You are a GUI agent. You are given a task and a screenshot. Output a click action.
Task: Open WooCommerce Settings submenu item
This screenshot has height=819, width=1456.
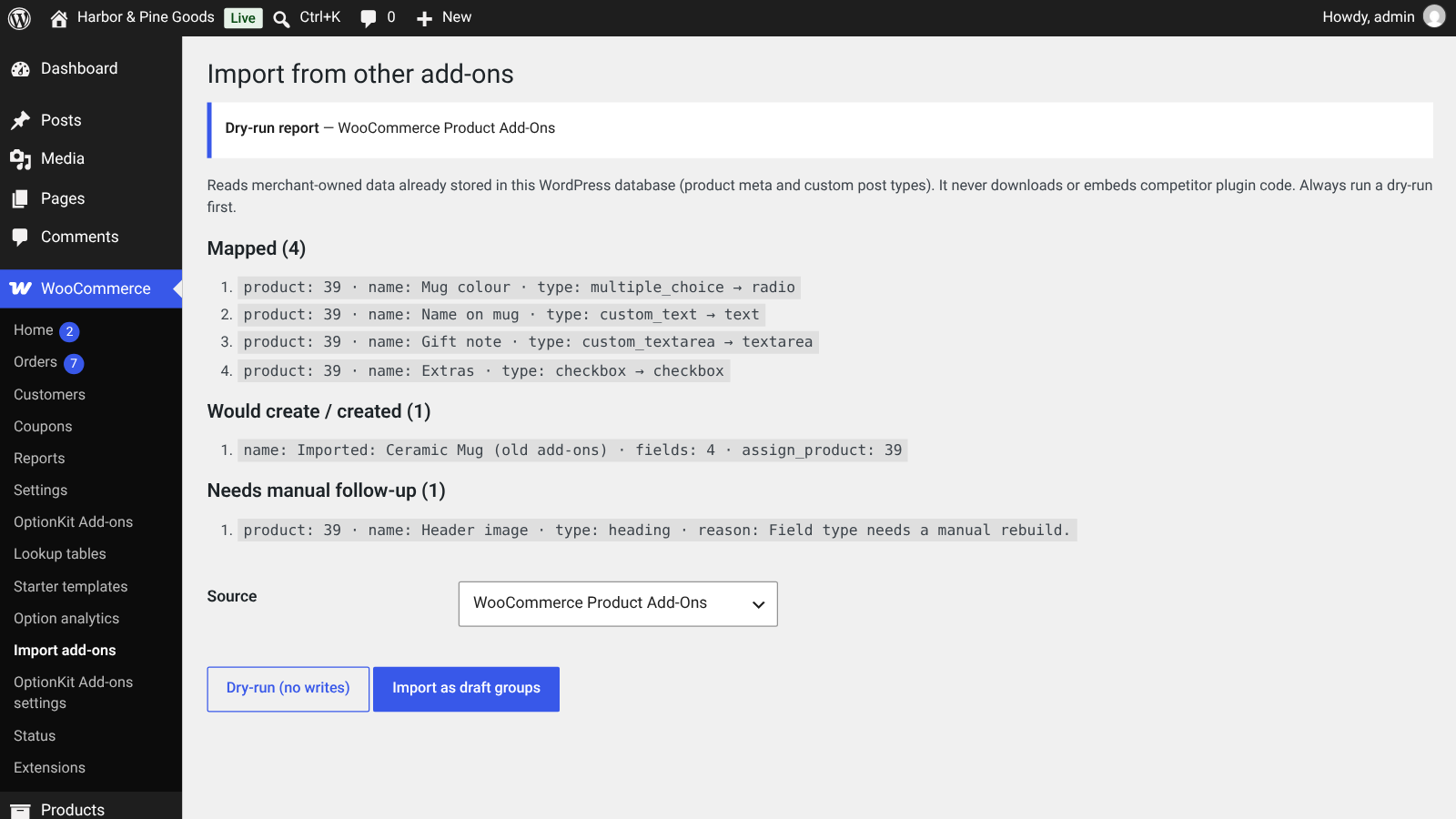coord(40,490)
